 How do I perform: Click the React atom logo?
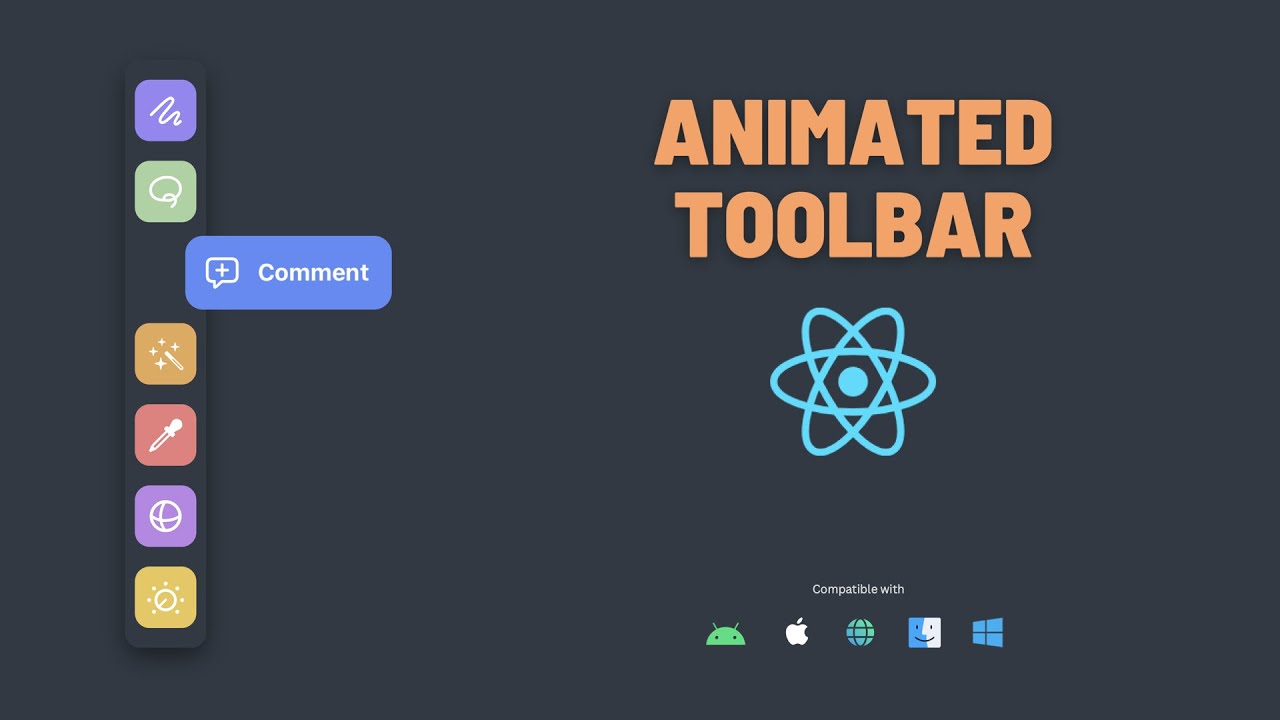pyautogui.click(x=853, y=381)
